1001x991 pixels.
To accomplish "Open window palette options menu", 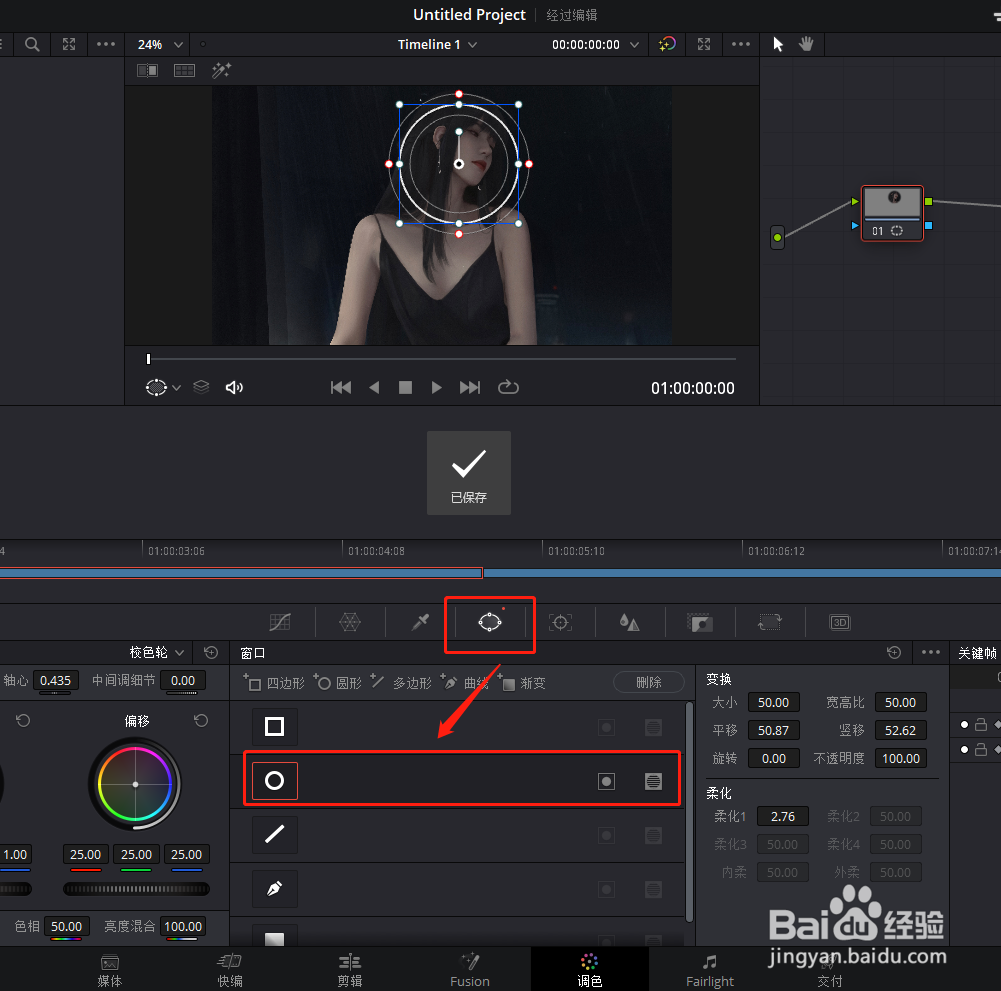I will coord(931,653).
